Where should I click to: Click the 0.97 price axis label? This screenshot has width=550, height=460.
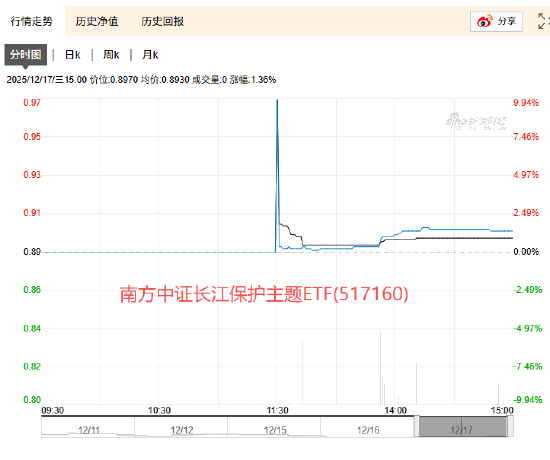click(32, 102)
